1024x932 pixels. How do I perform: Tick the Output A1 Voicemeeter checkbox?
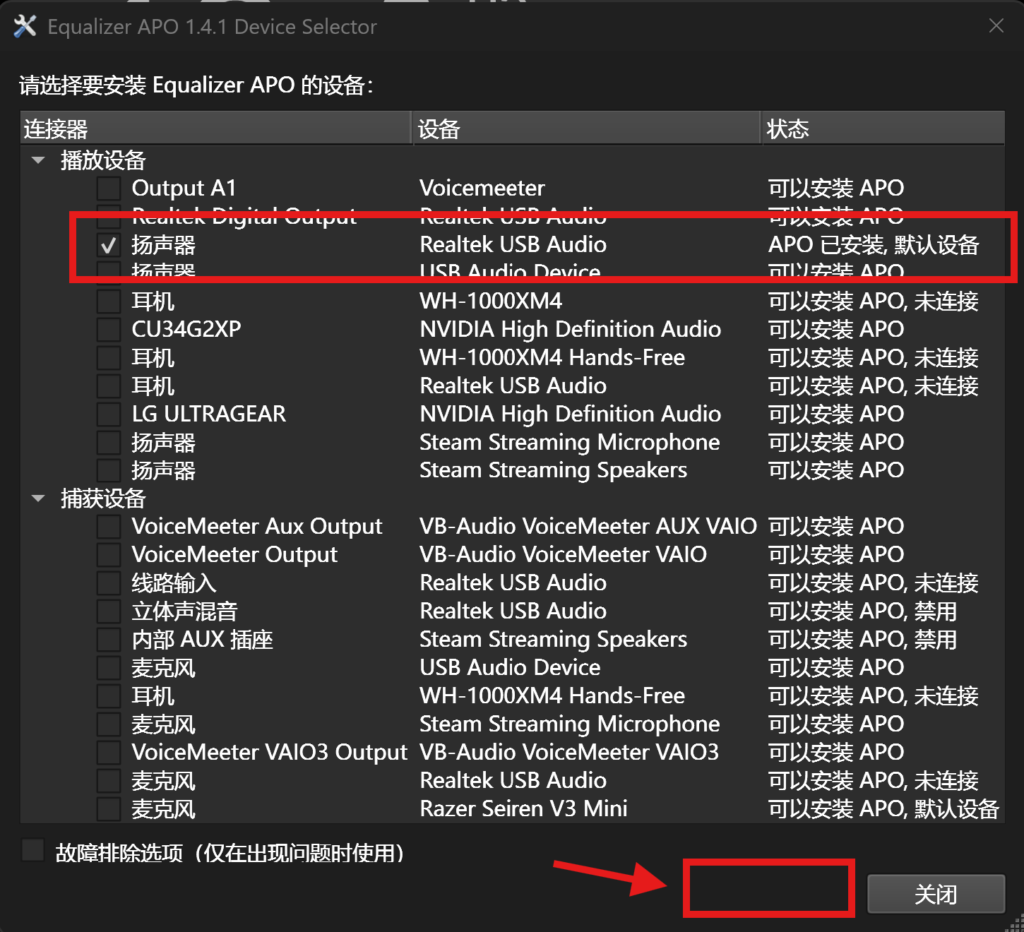[x=108, y=188]
